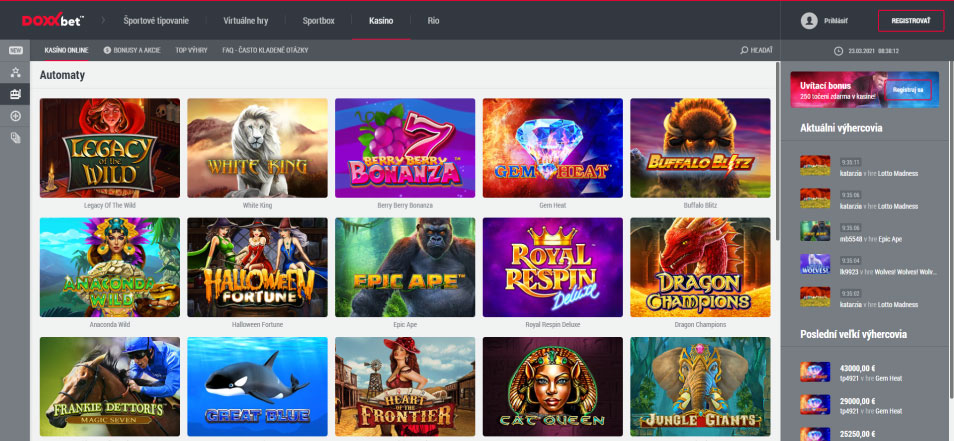Image resolution: width=954 pixels, height=441 pixels.
Task: Click Registruj sa on welcome banner
Action: pyautogui.click(x=908, y=90)
